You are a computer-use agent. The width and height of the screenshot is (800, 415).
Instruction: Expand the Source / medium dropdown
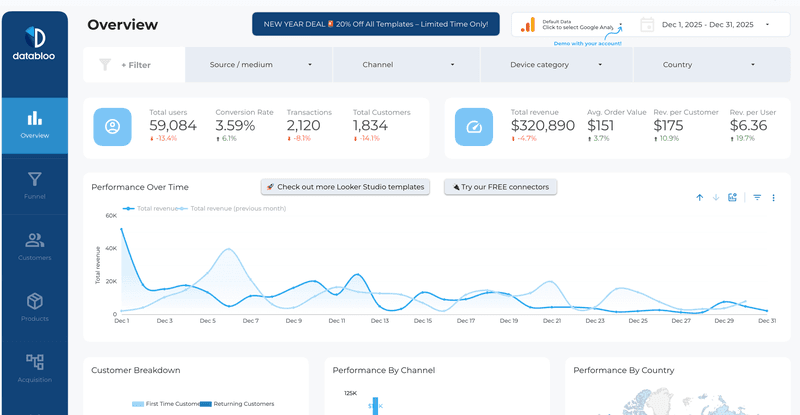[x=260, y=65]
